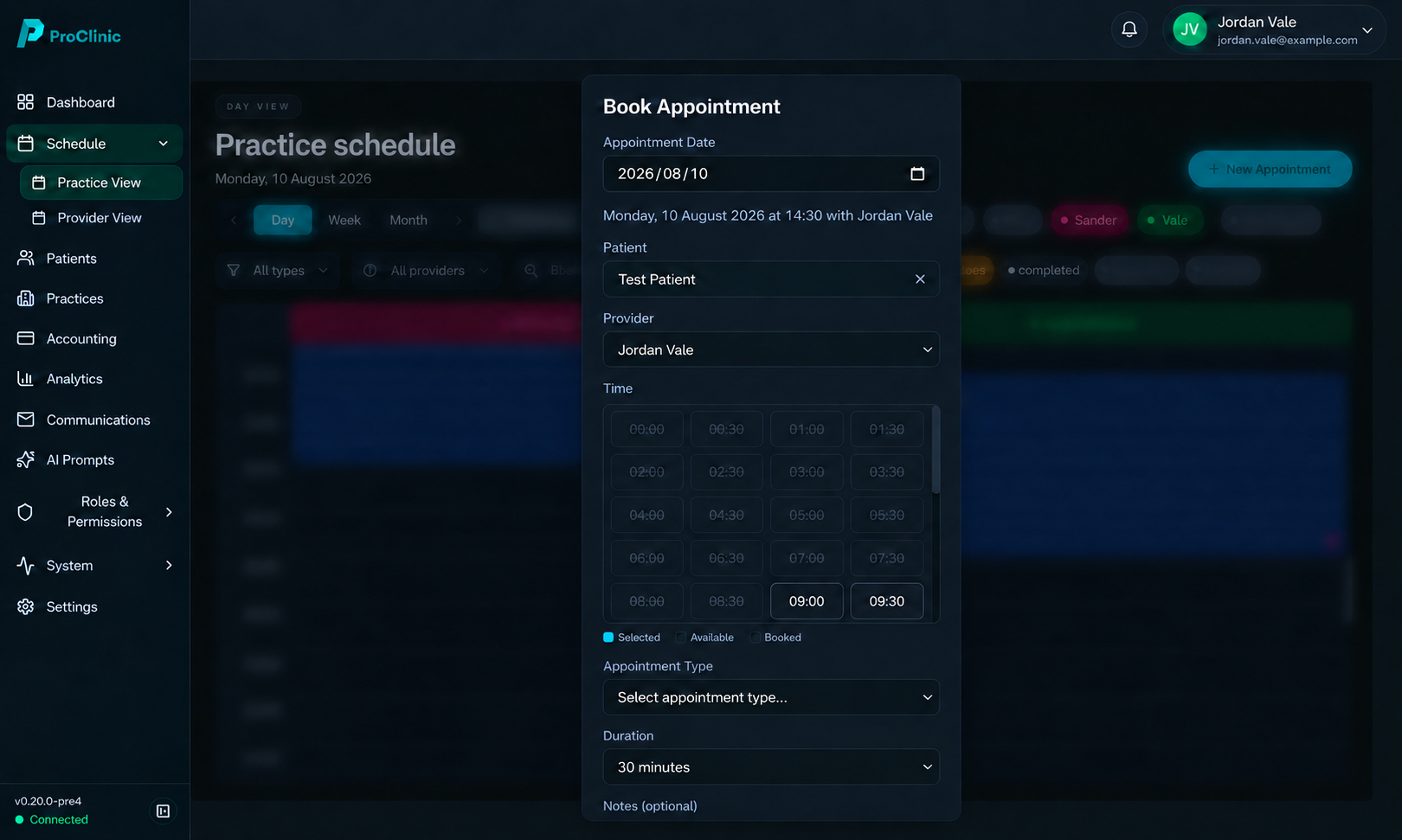Click the Sander provider chip
Image resolution: width=1402 pixels, height=840 pixels.
(x=1090, y=220)
